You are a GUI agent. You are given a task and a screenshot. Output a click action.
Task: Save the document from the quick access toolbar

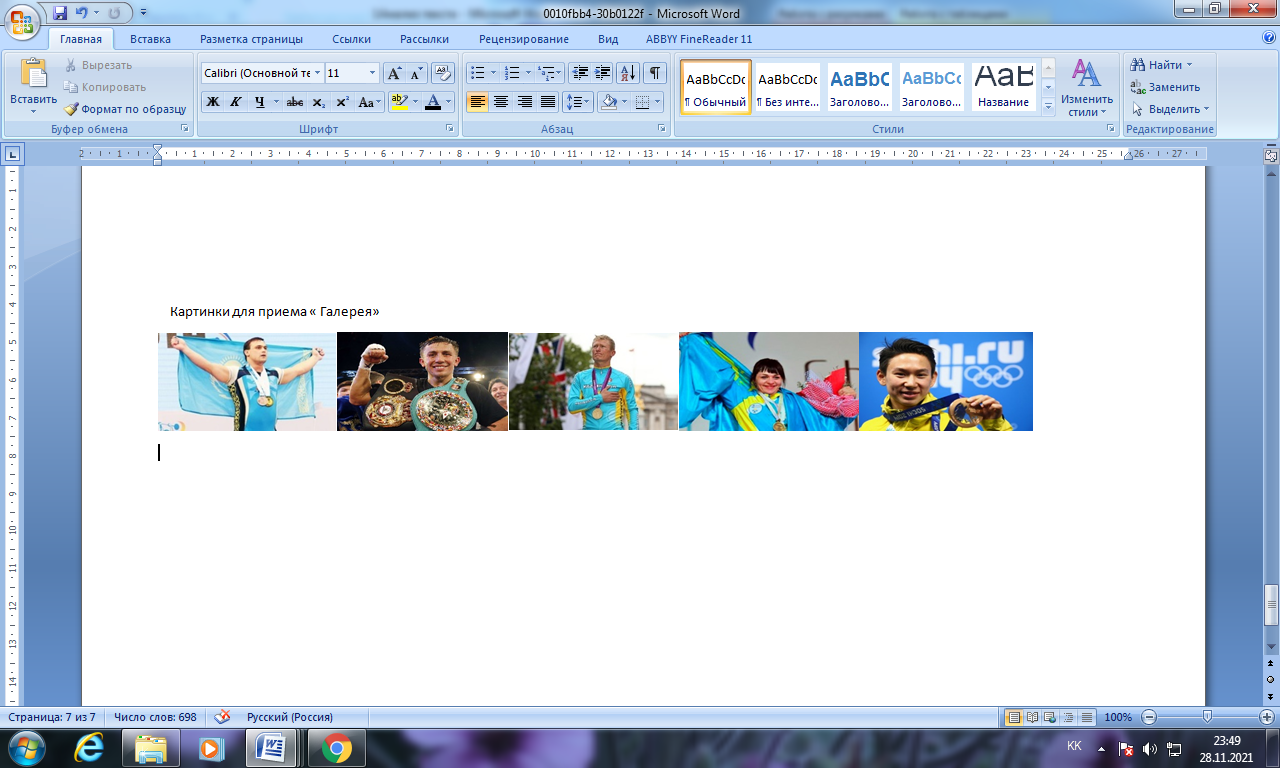60,13
